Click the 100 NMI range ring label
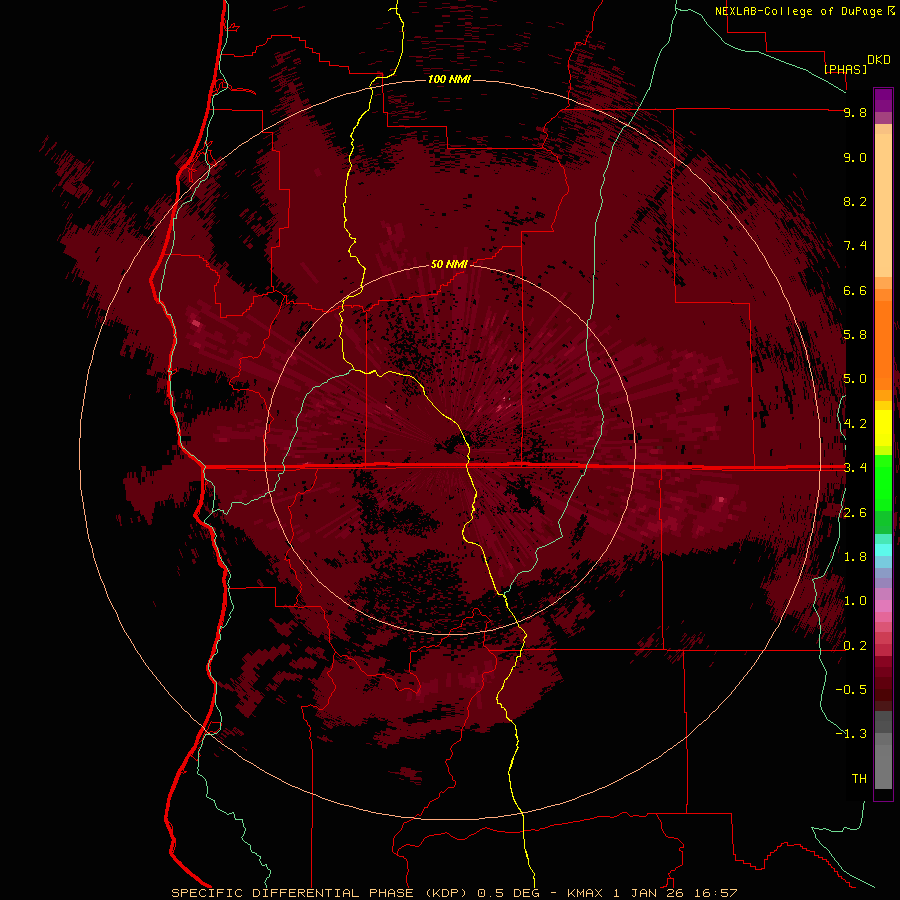 [x=449, y=79]
